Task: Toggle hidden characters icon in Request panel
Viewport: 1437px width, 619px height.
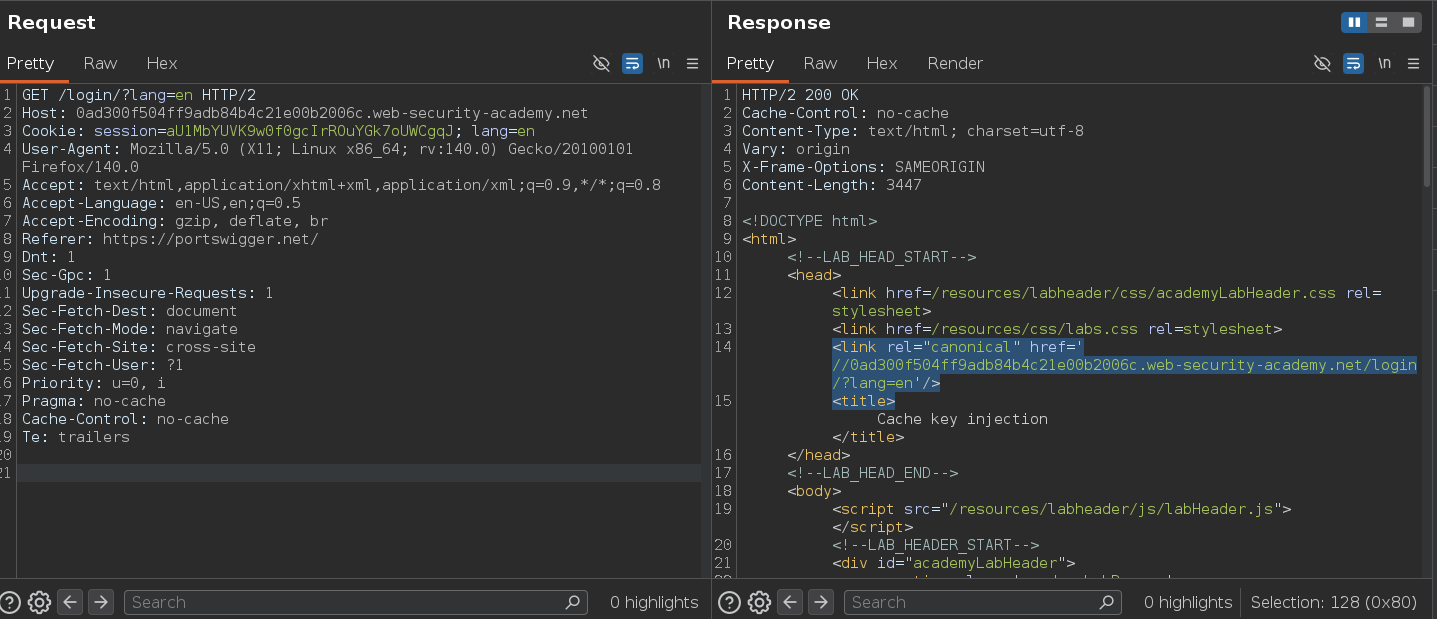Action: (601, 63)
